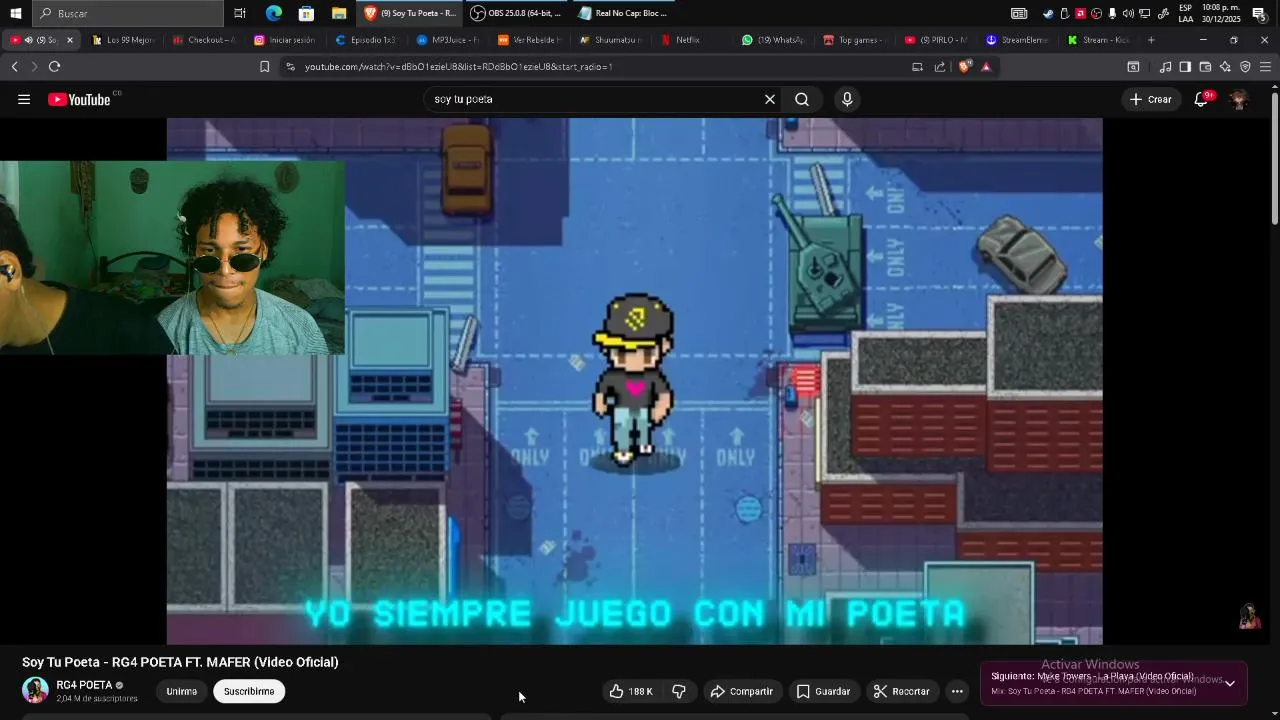Click the share page icon in address bar
The height and width of the screenshot is (720, 1280).
point(939,67)
